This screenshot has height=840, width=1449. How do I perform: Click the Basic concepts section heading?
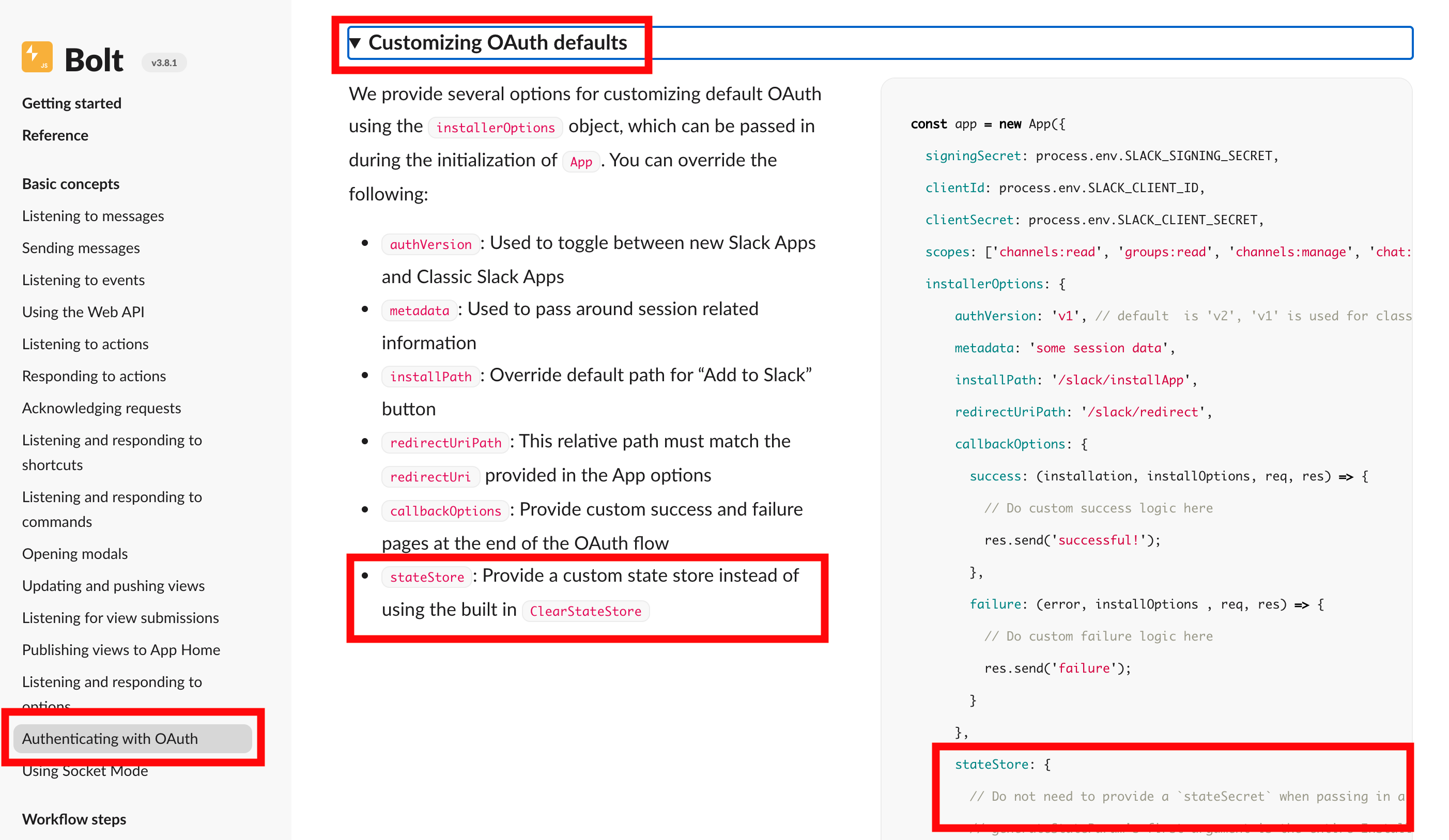click(x=71, y=184)
